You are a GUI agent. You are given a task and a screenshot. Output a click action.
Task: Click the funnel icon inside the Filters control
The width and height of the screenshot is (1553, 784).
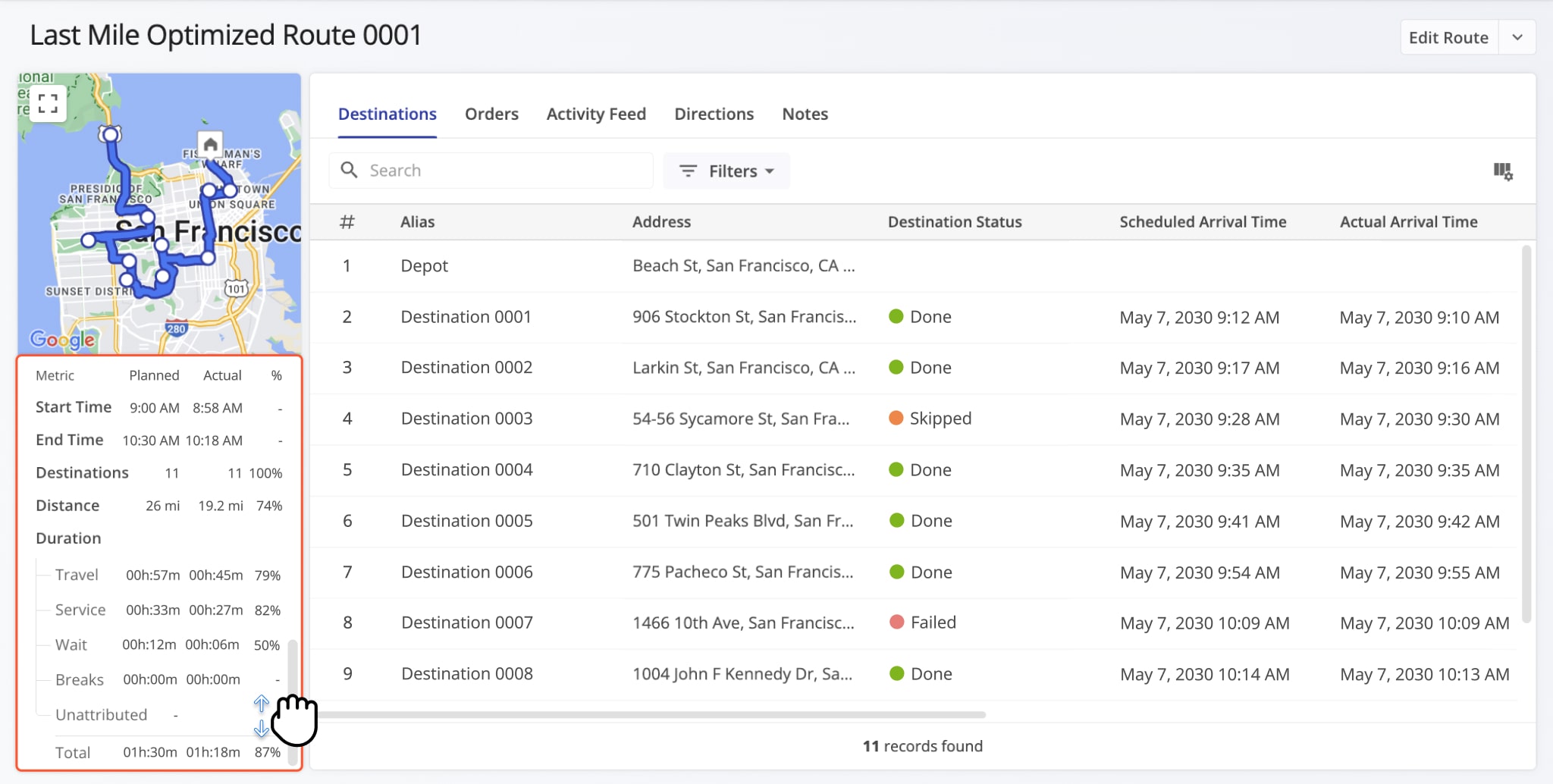pyautogui.click(x=688, y=171)
